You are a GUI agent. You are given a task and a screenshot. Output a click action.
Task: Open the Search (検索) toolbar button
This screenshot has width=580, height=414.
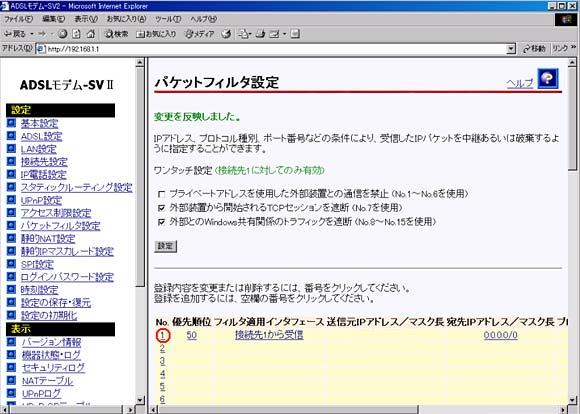[116, 34]
